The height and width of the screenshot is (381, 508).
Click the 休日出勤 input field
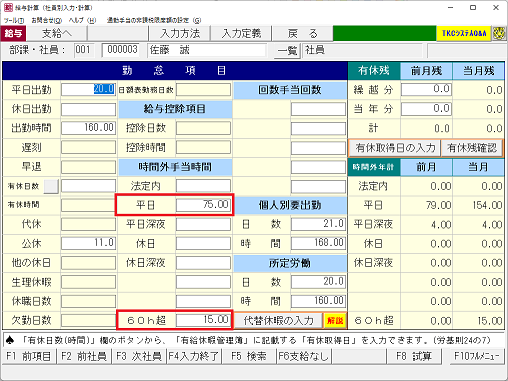coord(88,109)
